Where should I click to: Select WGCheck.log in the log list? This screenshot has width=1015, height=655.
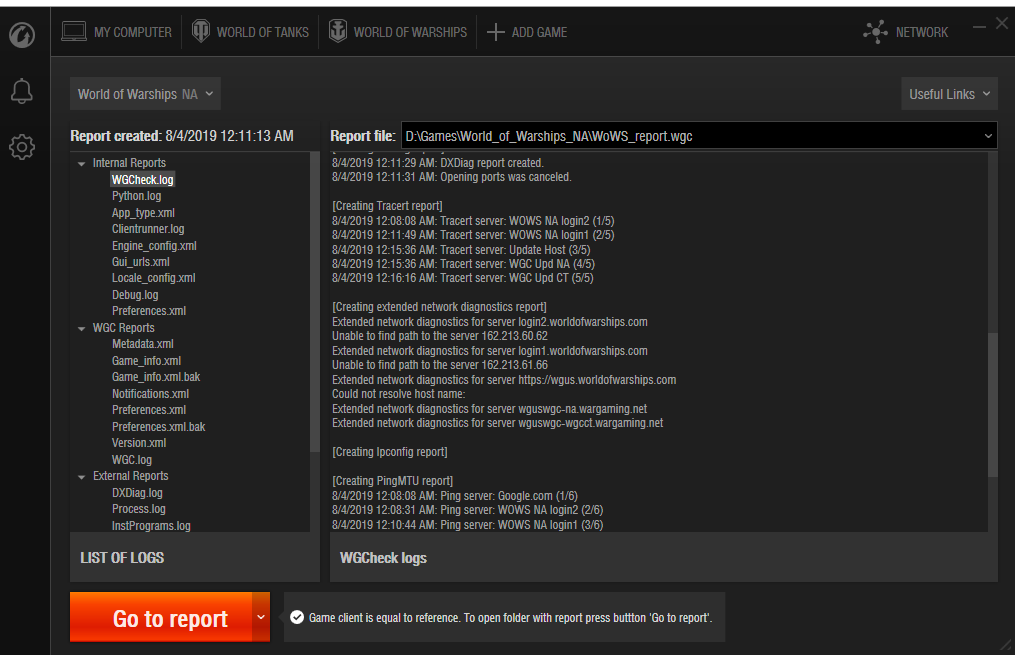(142, 180)
